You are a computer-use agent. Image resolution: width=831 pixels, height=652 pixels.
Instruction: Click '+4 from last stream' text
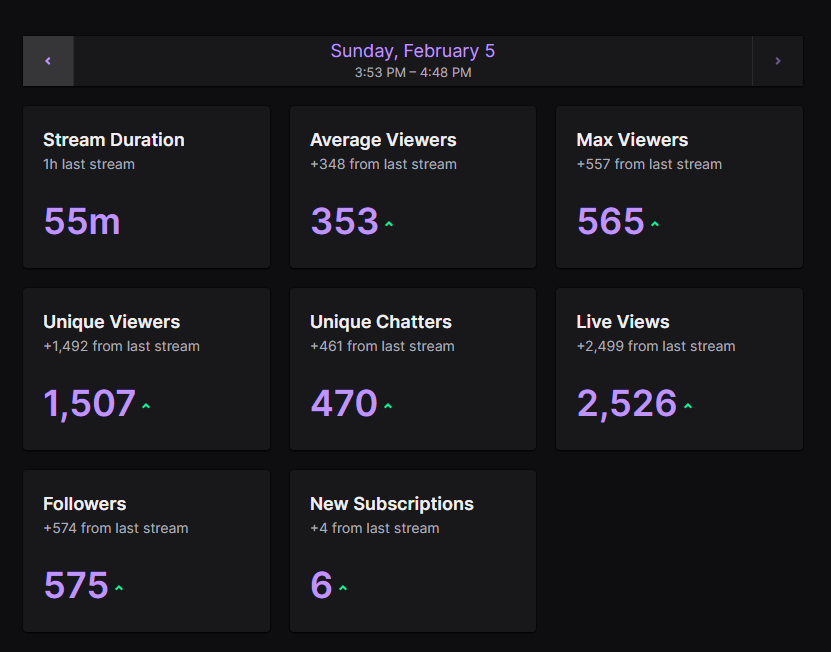375,528
